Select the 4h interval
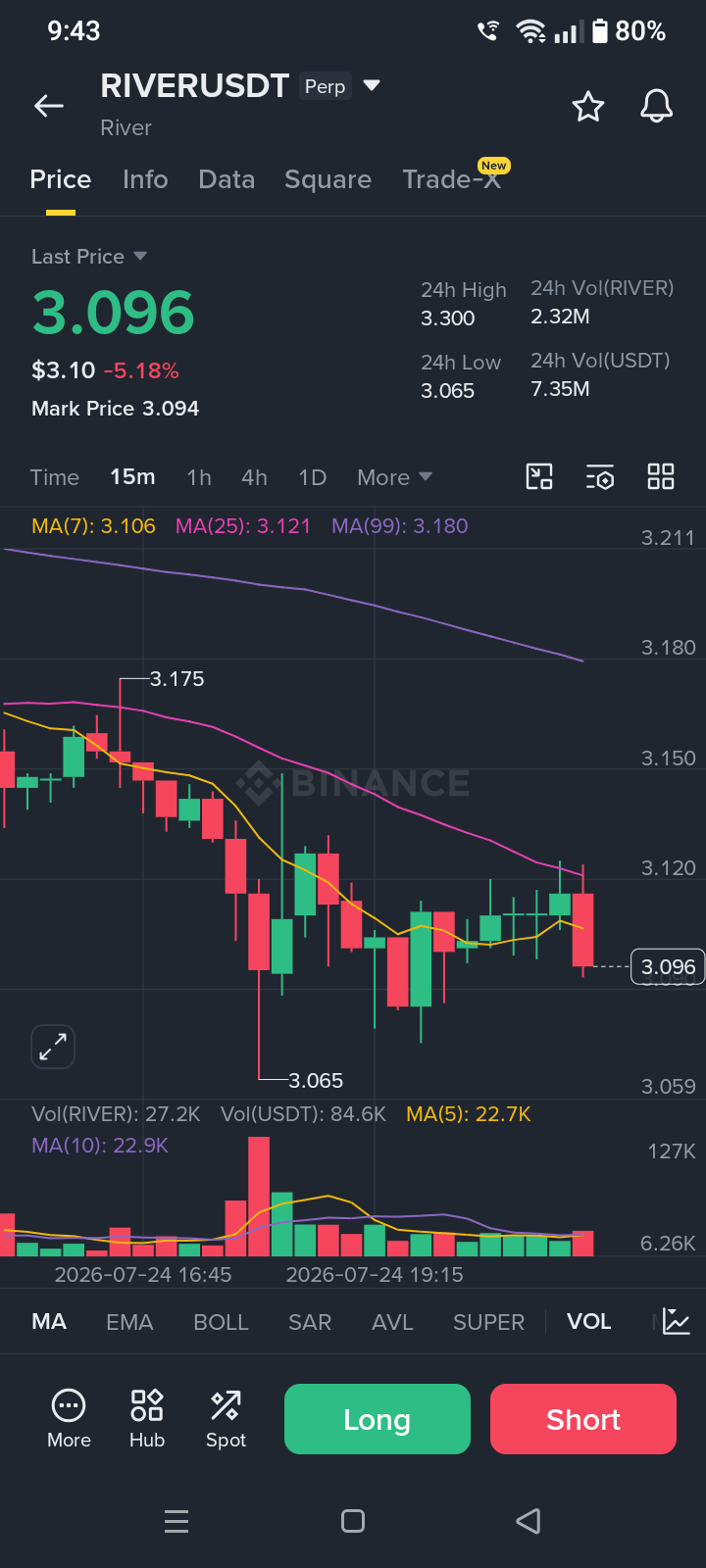 tap(254, 477)
